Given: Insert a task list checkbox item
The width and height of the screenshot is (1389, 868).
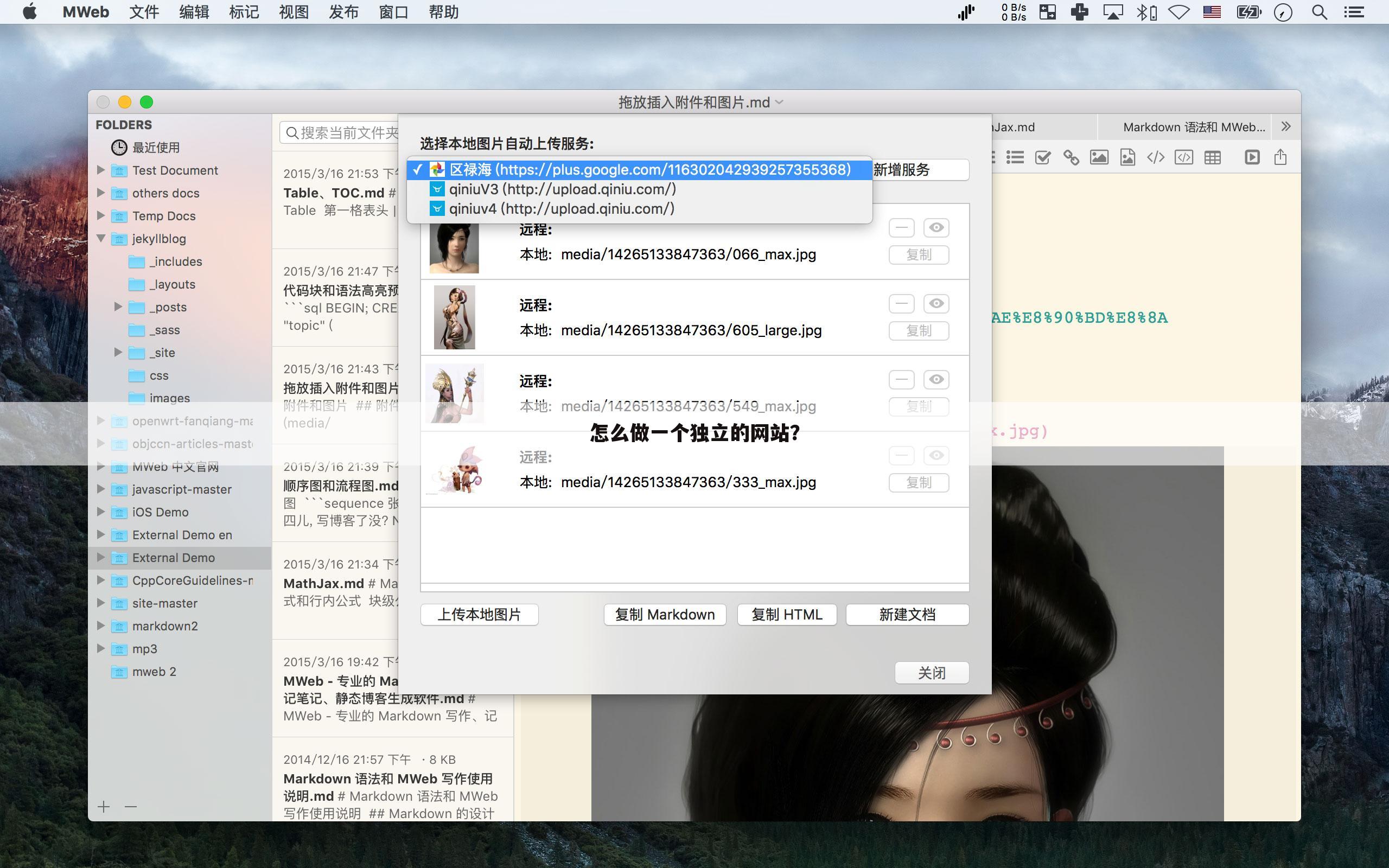Looking at the screenshot, I should pyautogui.click(x=1043, y=157).
